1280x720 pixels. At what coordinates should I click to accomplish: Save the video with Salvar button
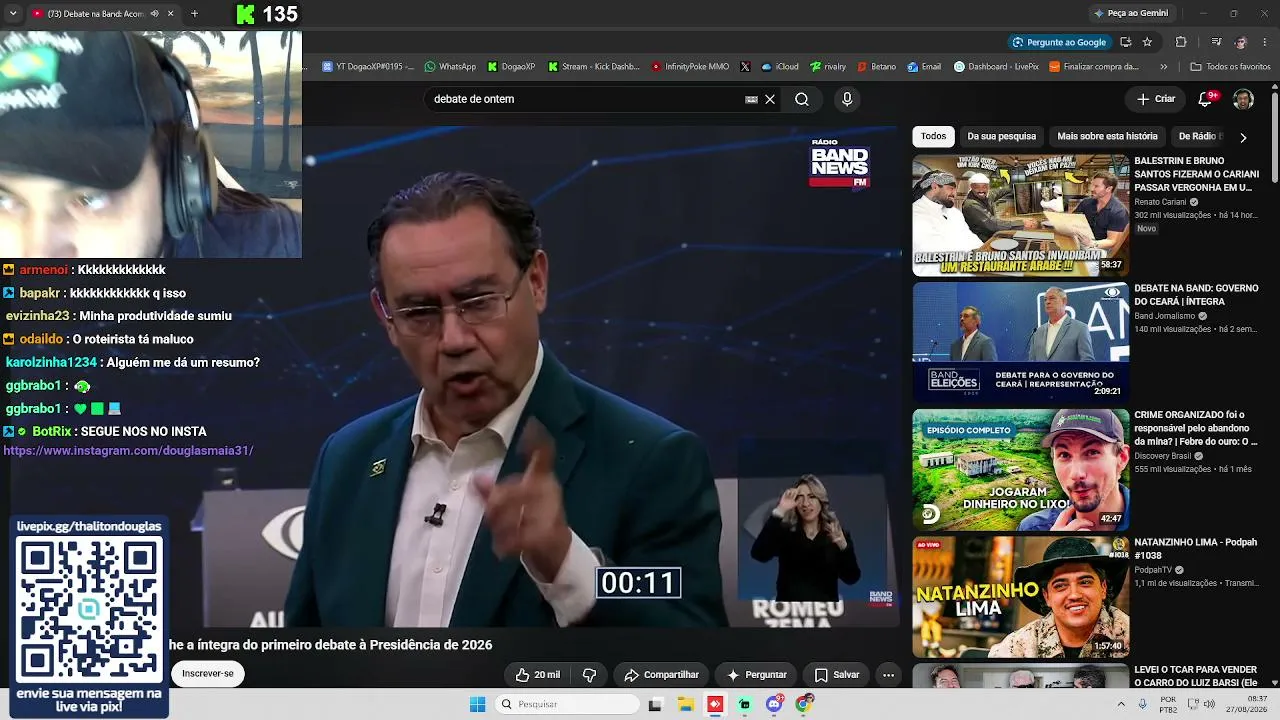point(837,675)
